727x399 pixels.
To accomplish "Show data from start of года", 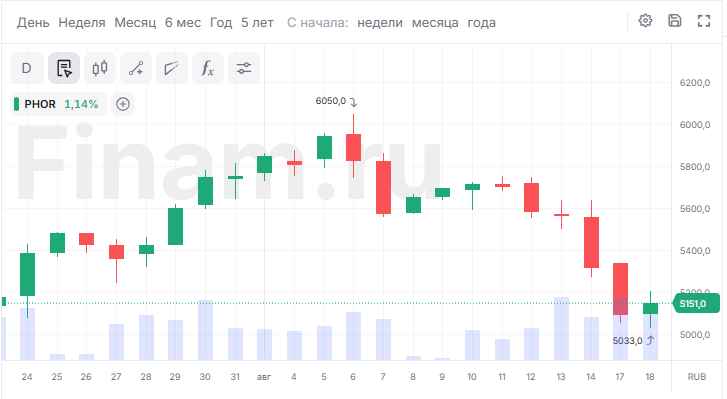I will 481,23.
